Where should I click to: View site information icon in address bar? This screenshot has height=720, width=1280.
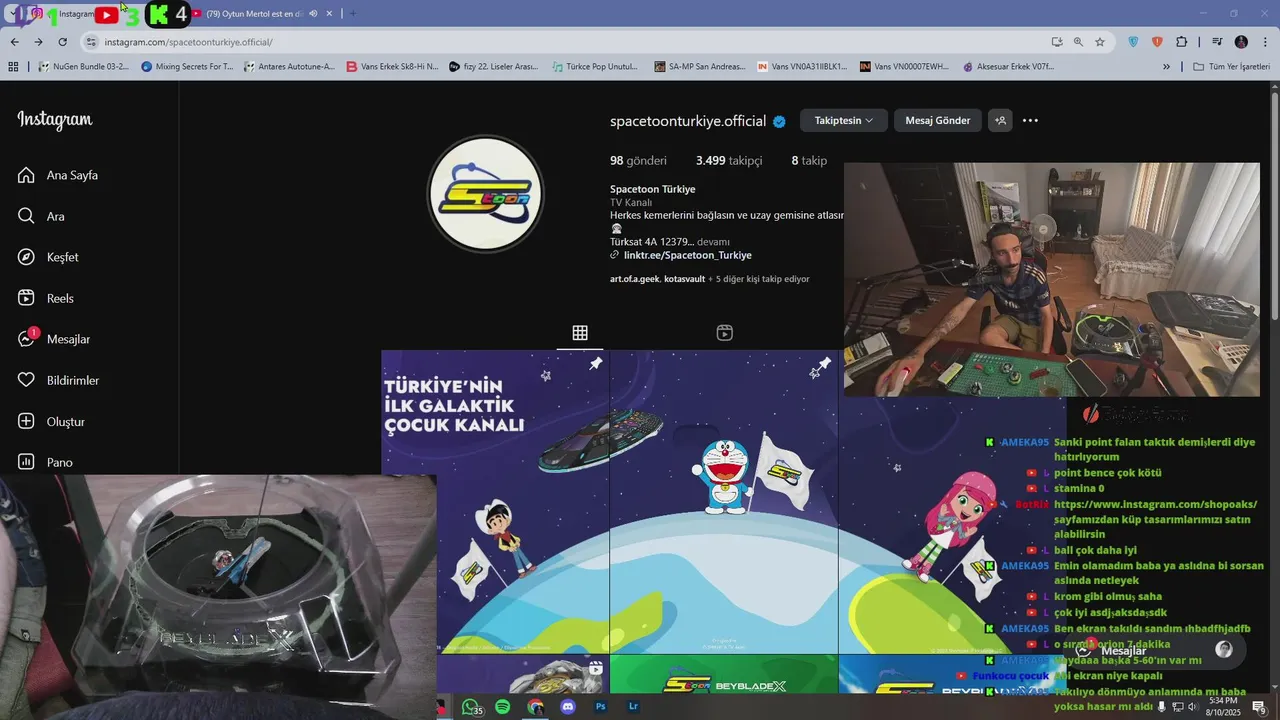91,42
